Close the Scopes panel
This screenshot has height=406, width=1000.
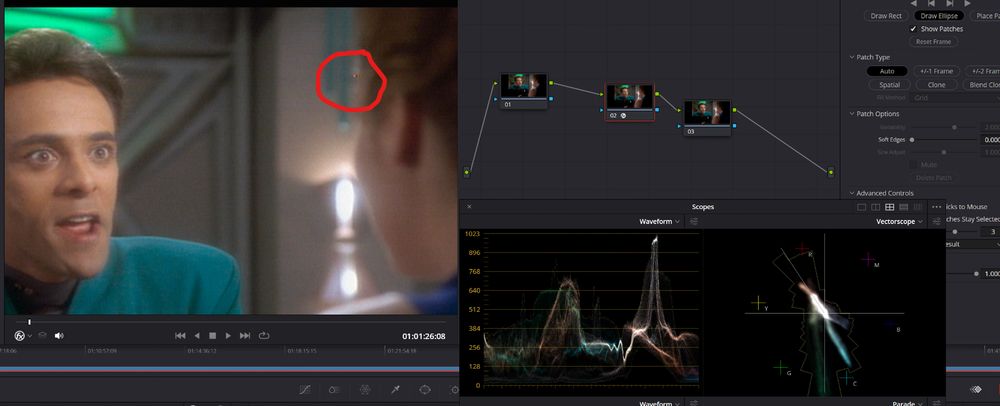(x=469, y=207)
